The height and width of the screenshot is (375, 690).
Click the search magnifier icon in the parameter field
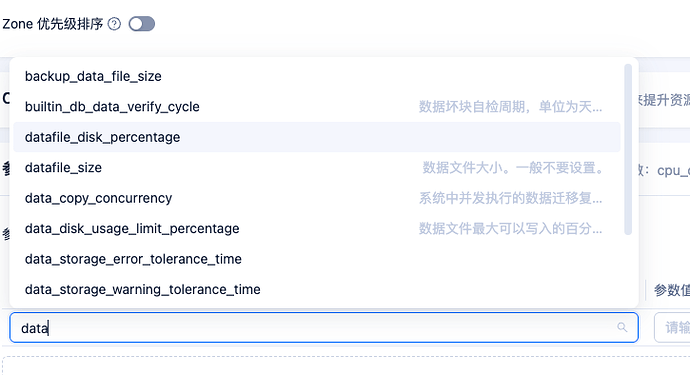tap(622, 327)
